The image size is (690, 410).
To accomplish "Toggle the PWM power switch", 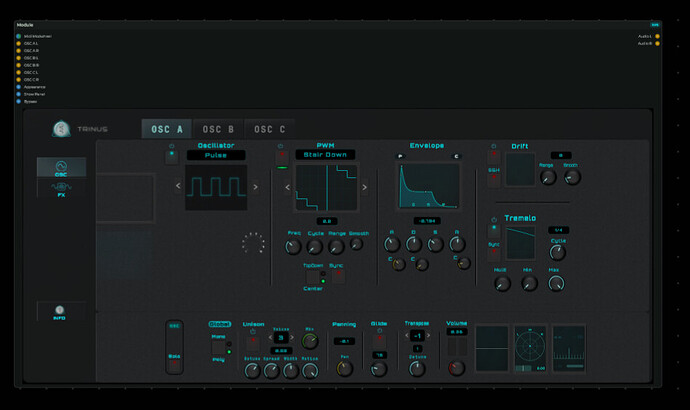I will click(x=282, y=157).
